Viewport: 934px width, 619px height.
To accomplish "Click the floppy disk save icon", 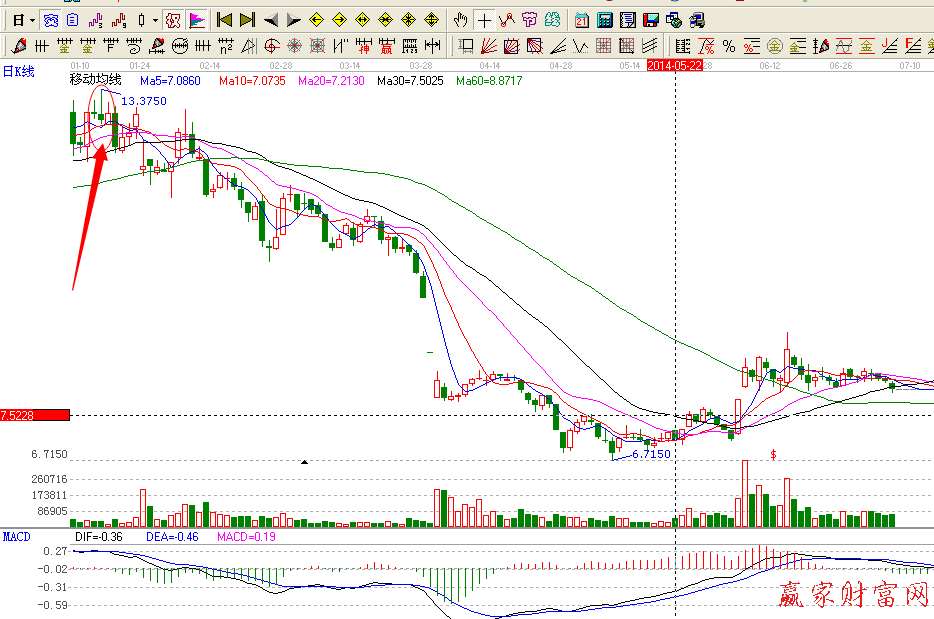I will [650, 19].
